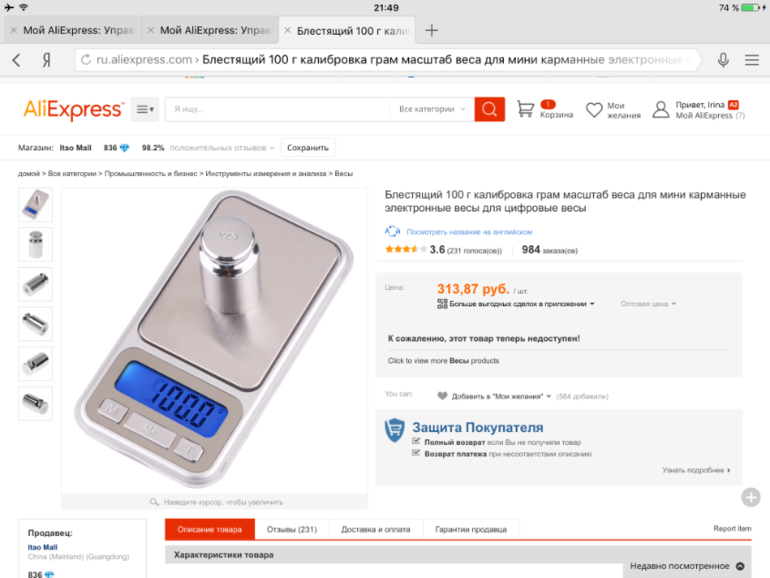Switch to the 'Отзывы (231)' tab
This screenshot has width=770, height=578.
coord(292,529)
